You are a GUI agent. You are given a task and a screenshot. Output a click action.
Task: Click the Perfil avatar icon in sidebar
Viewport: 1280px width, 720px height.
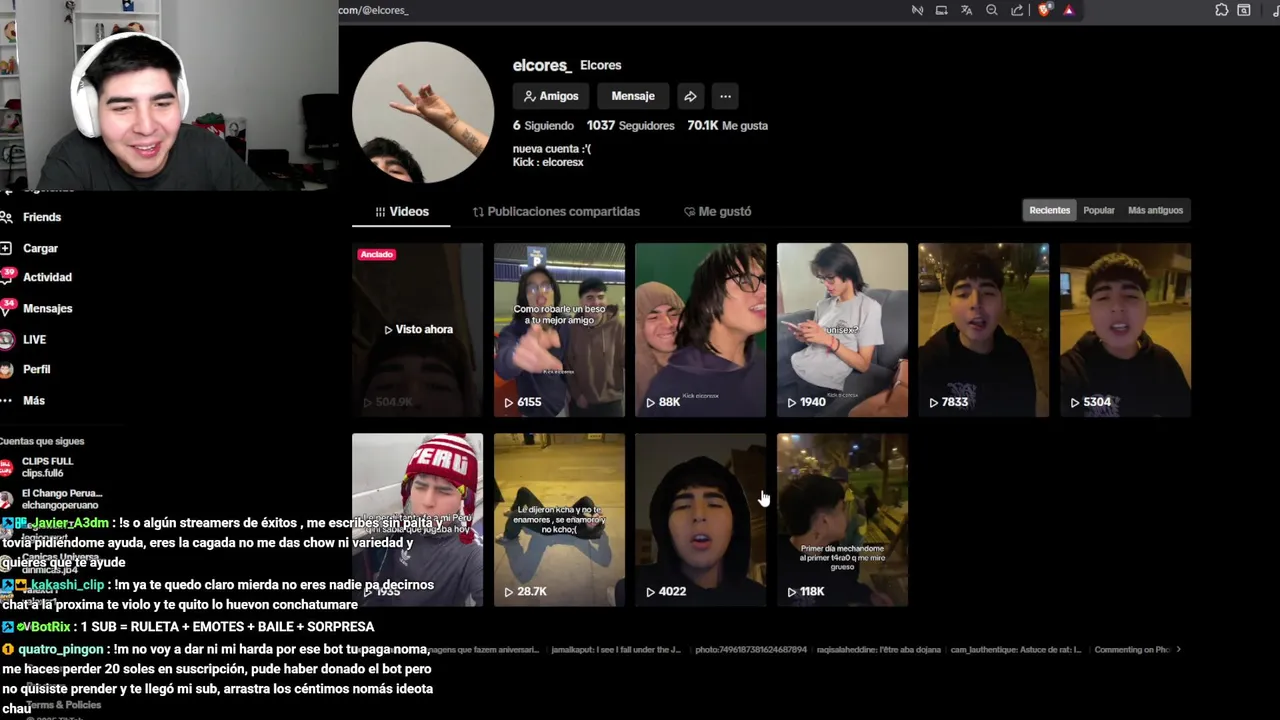(x=6, y=369)
